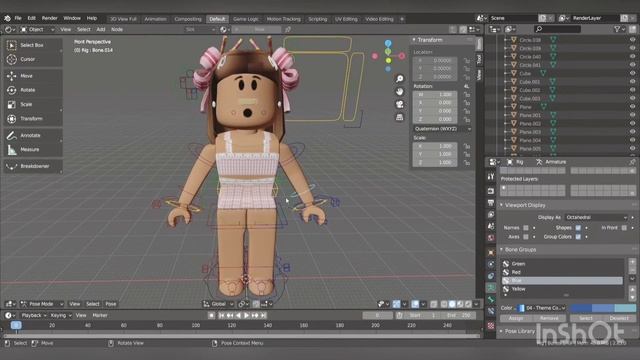Select the Scale tool
Screen dimensions: 640x360
click(33, 104)
